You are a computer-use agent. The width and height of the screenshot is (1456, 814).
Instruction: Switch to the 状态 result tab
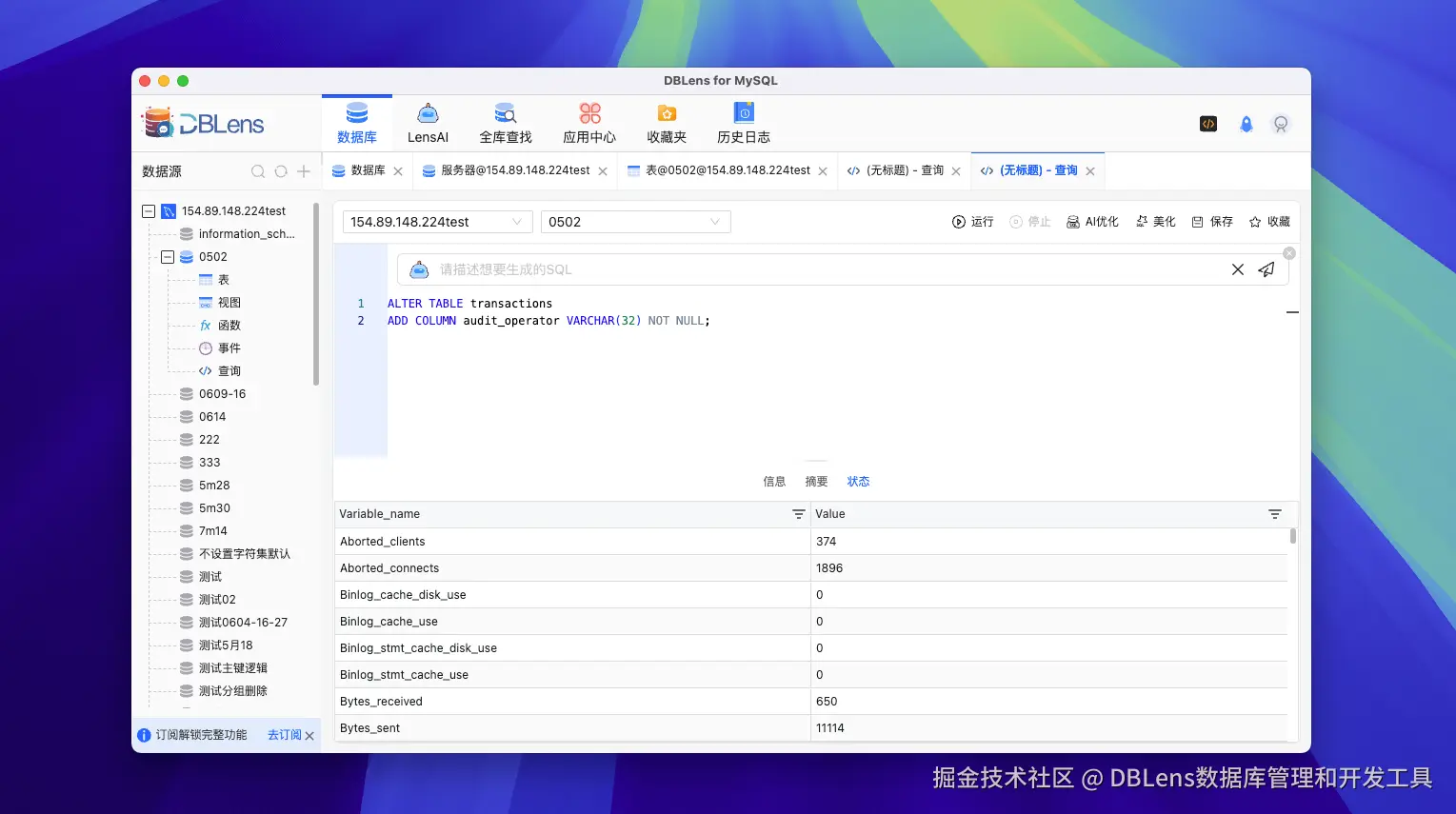coord(858,482)
